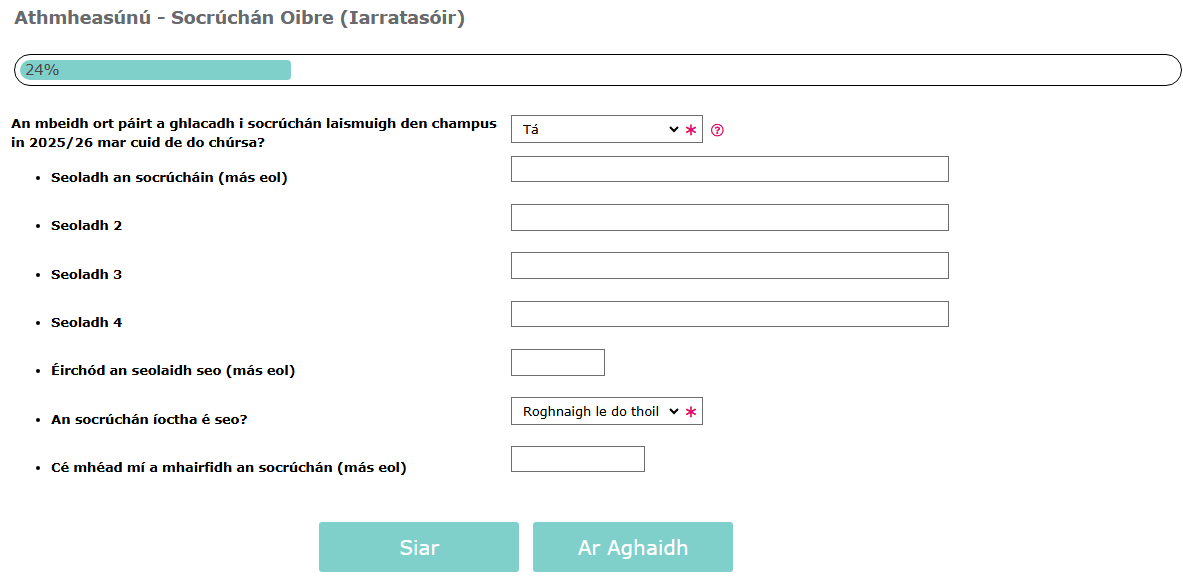Click the An mbeidh ort páirt question text

[254, 133]
